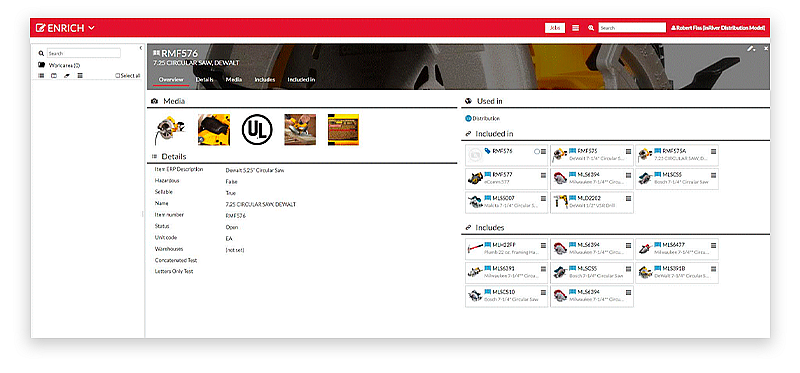The width and height of the screenshot is (800, 373).
Task: Click the Workareas folder icon
Action: (x=41, y=65)
